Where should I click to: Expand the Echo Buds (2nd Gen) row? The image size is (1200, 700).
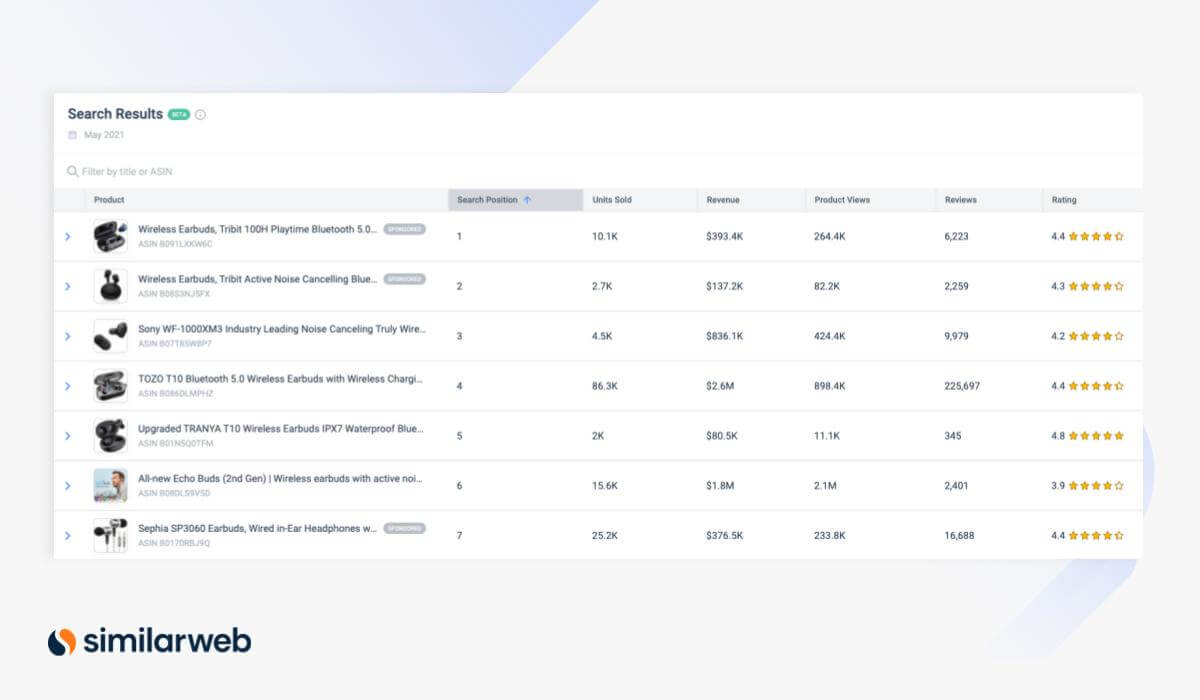(x=68, y=486)
